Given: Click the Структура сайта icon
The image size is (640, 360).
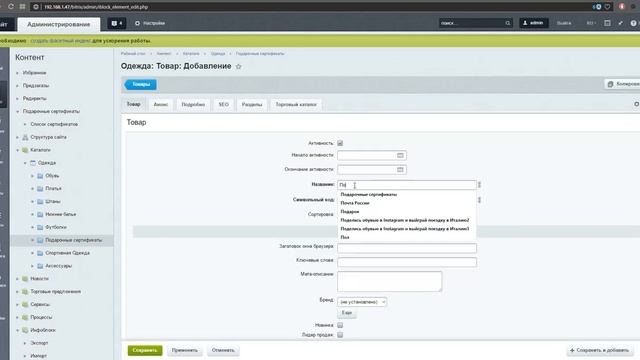Looking at the screenshot, I should coord(25,137).
